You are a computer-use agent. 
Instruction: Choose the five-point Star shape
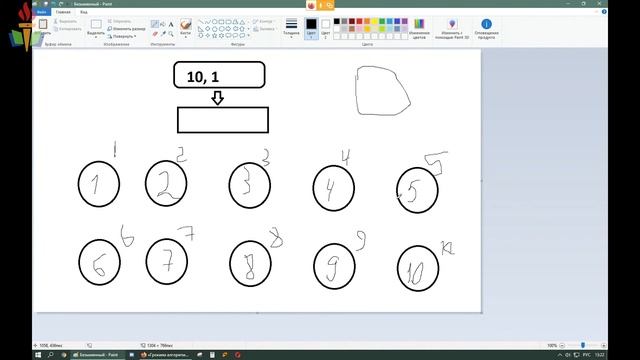pyautogui.click(x=214, y=36)
